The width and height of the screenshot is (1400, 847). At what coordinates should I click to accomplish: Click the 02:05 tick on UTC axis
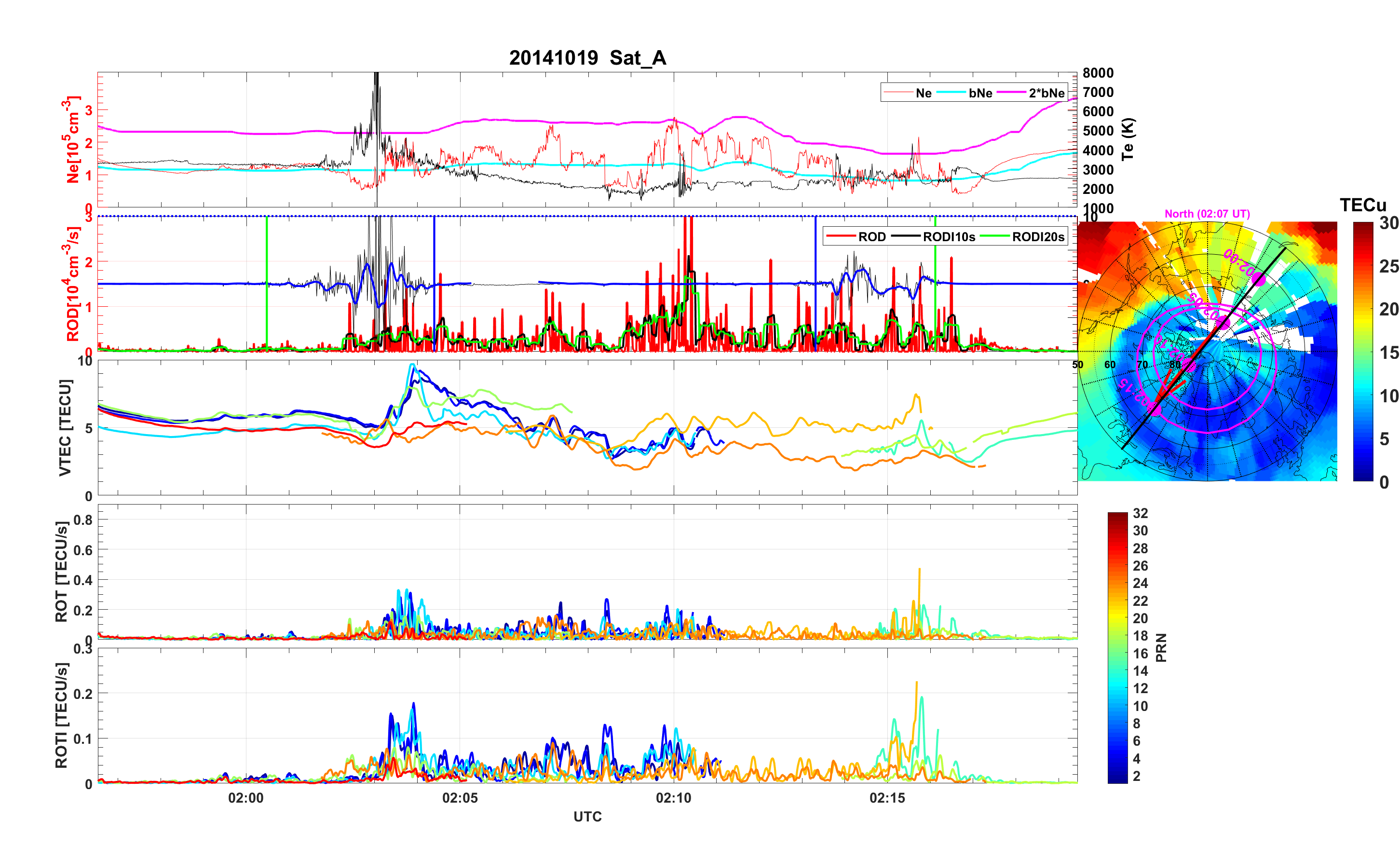[460, 798]
